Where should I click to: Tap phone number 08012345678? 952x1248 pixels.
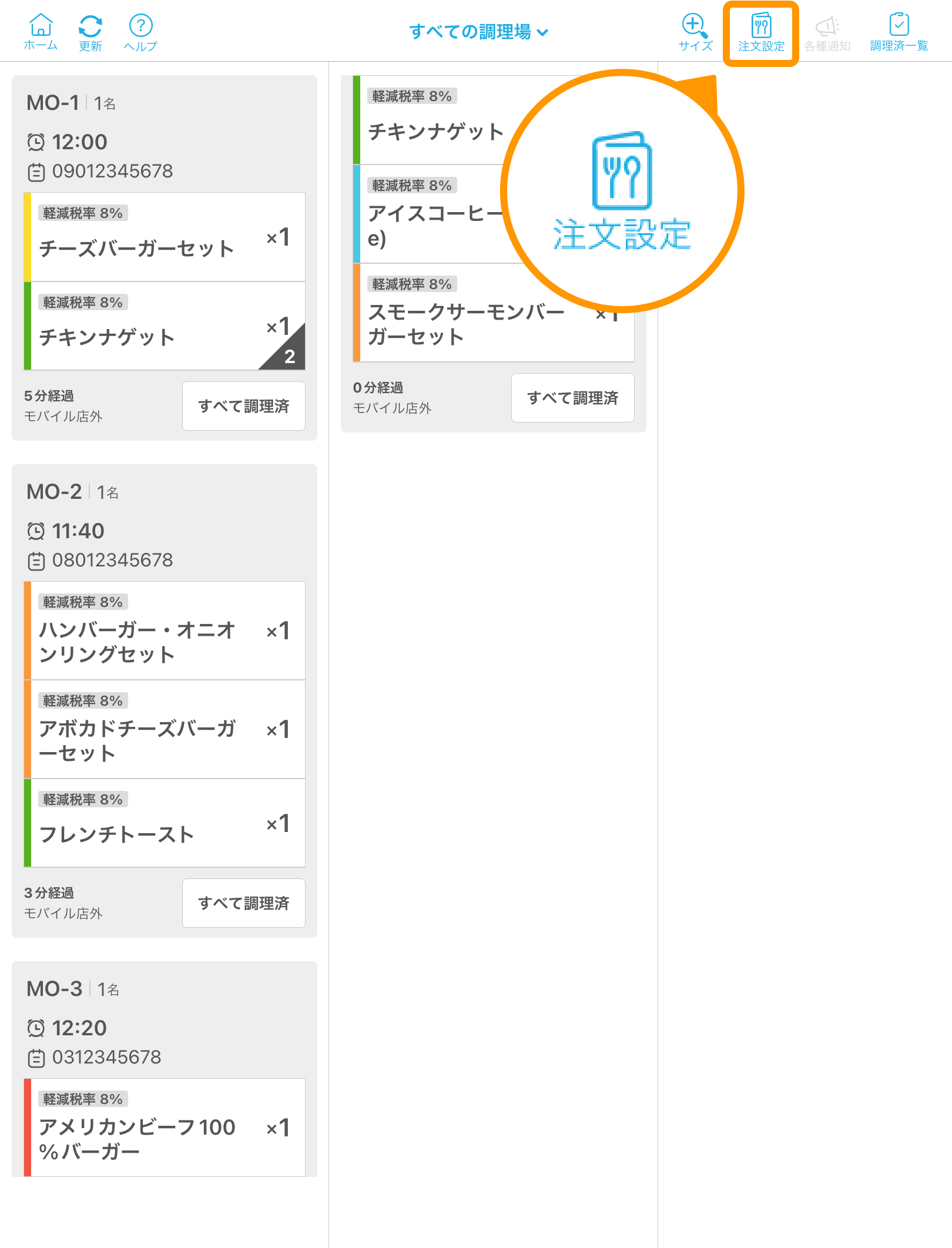(112, 560)
